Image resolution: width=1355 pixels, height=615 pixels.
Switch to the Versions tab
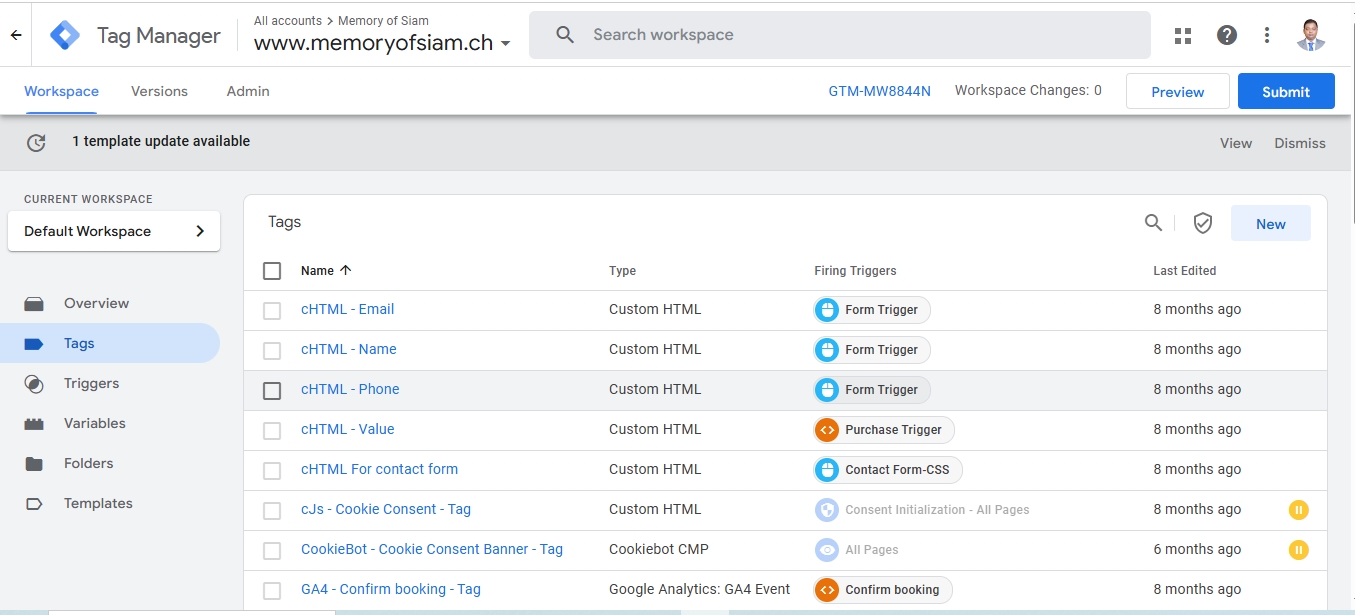point(159,91)
